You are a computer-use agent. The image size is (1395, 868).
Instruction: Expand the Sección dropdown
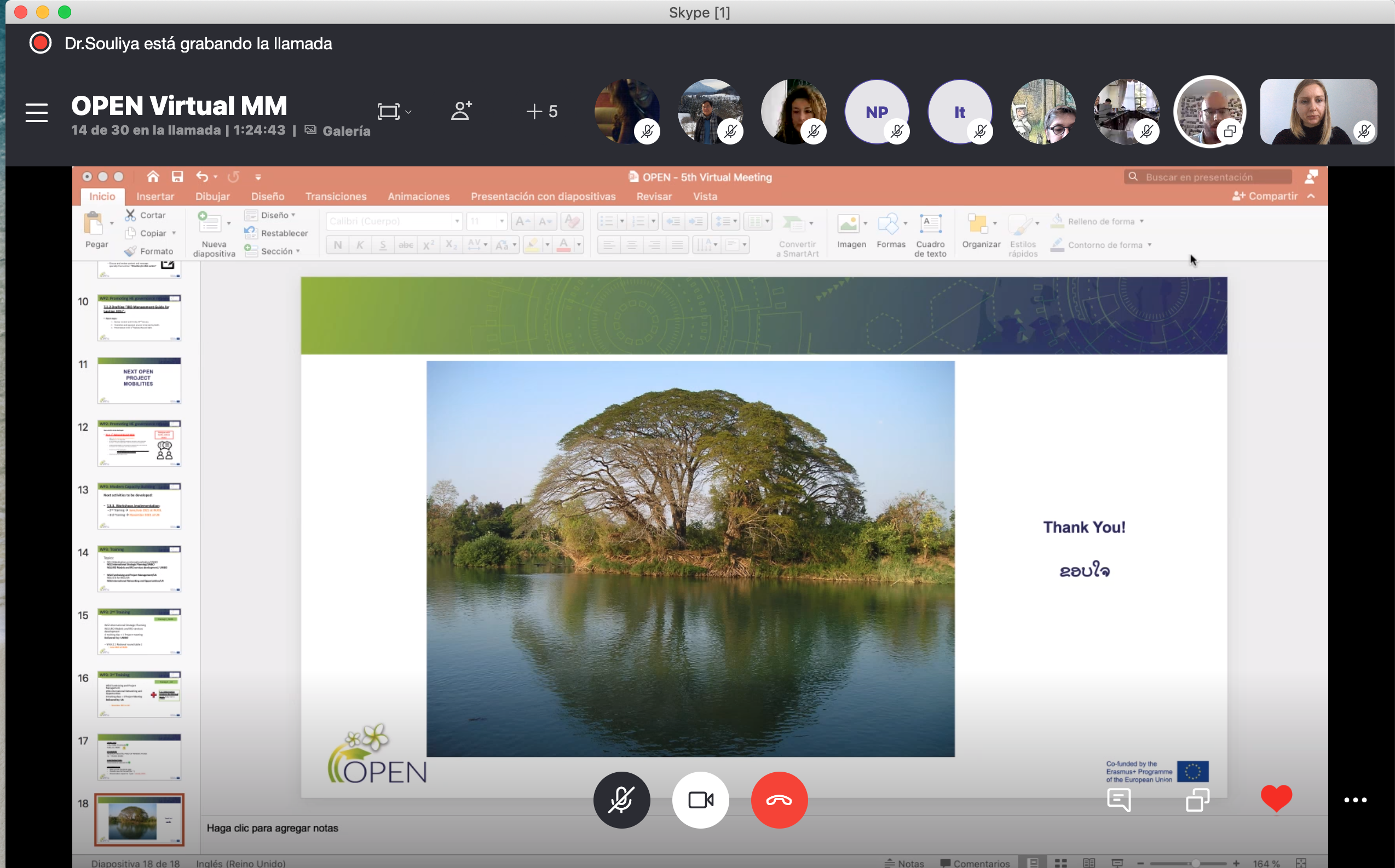click(280, 251)
